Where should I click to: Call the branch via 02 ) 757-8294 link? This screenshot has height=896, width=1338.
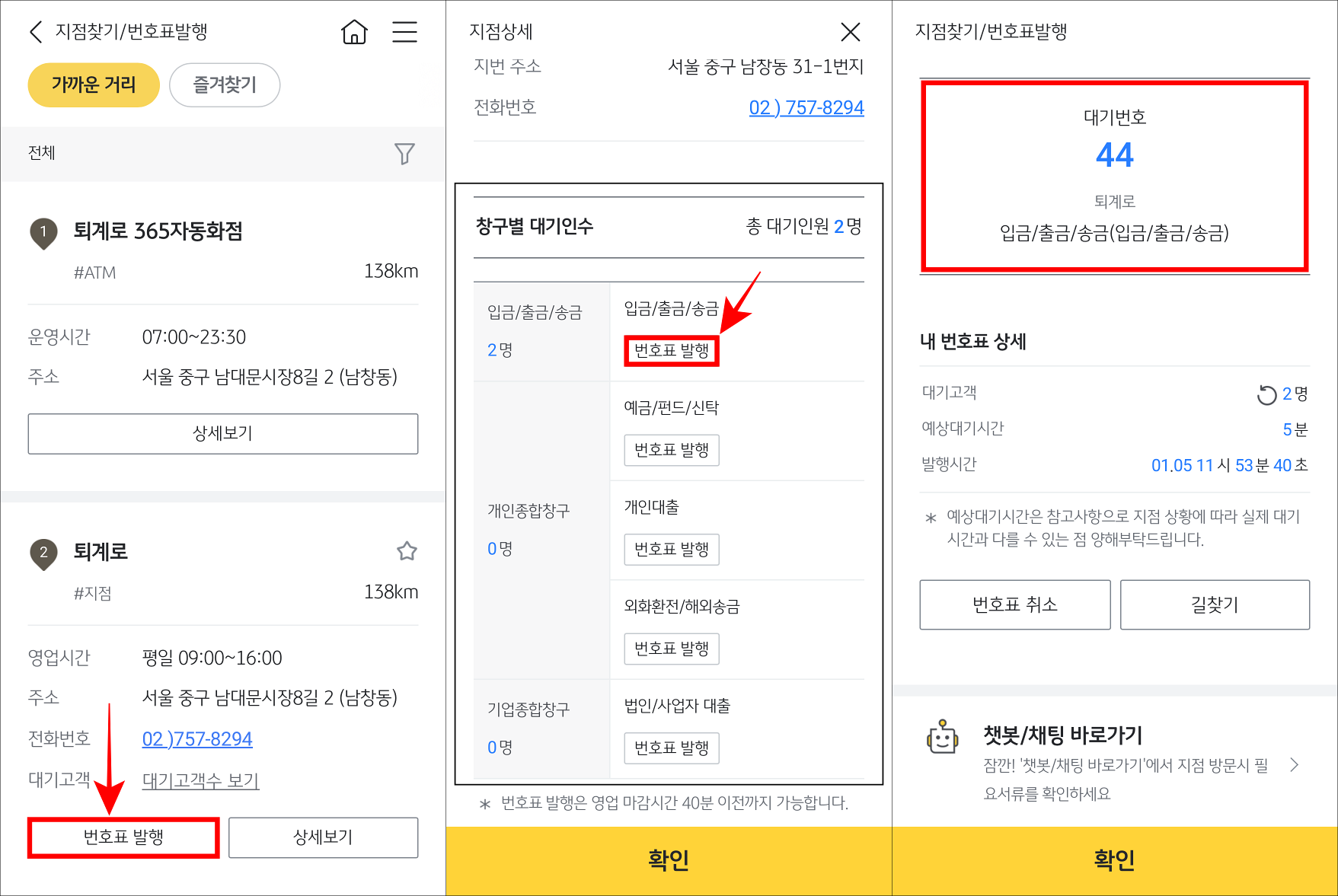pos(806,107)
